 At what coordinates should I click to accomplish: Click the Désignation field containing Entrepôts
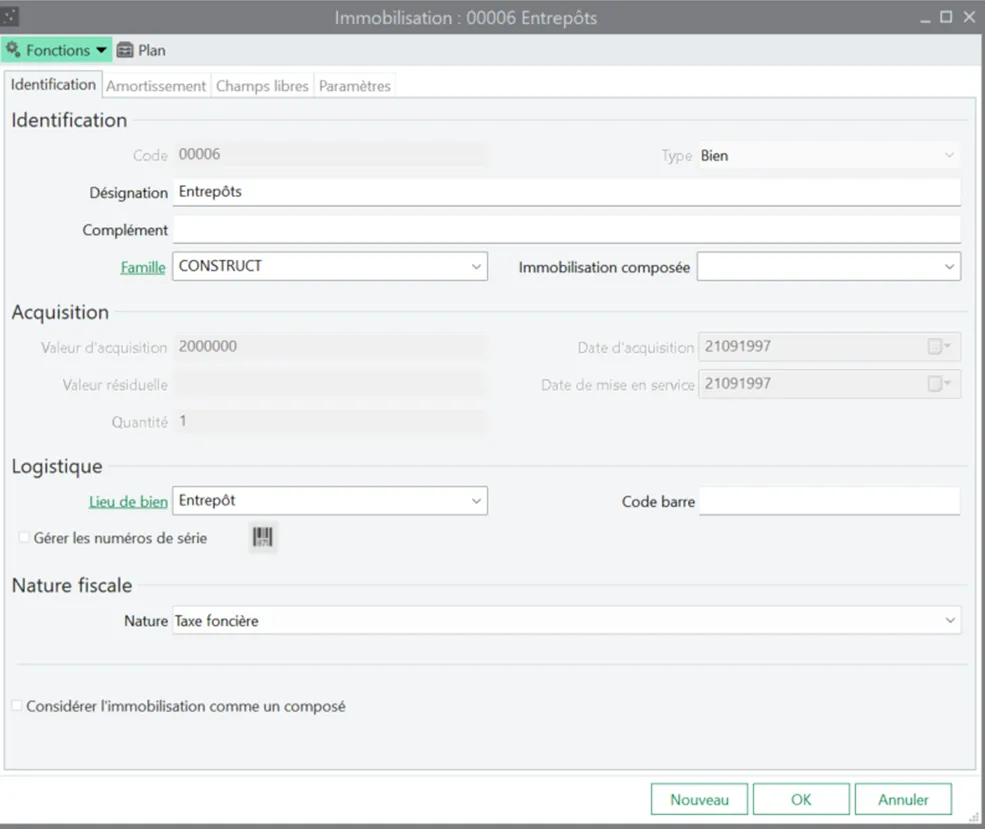click(567, 192)
